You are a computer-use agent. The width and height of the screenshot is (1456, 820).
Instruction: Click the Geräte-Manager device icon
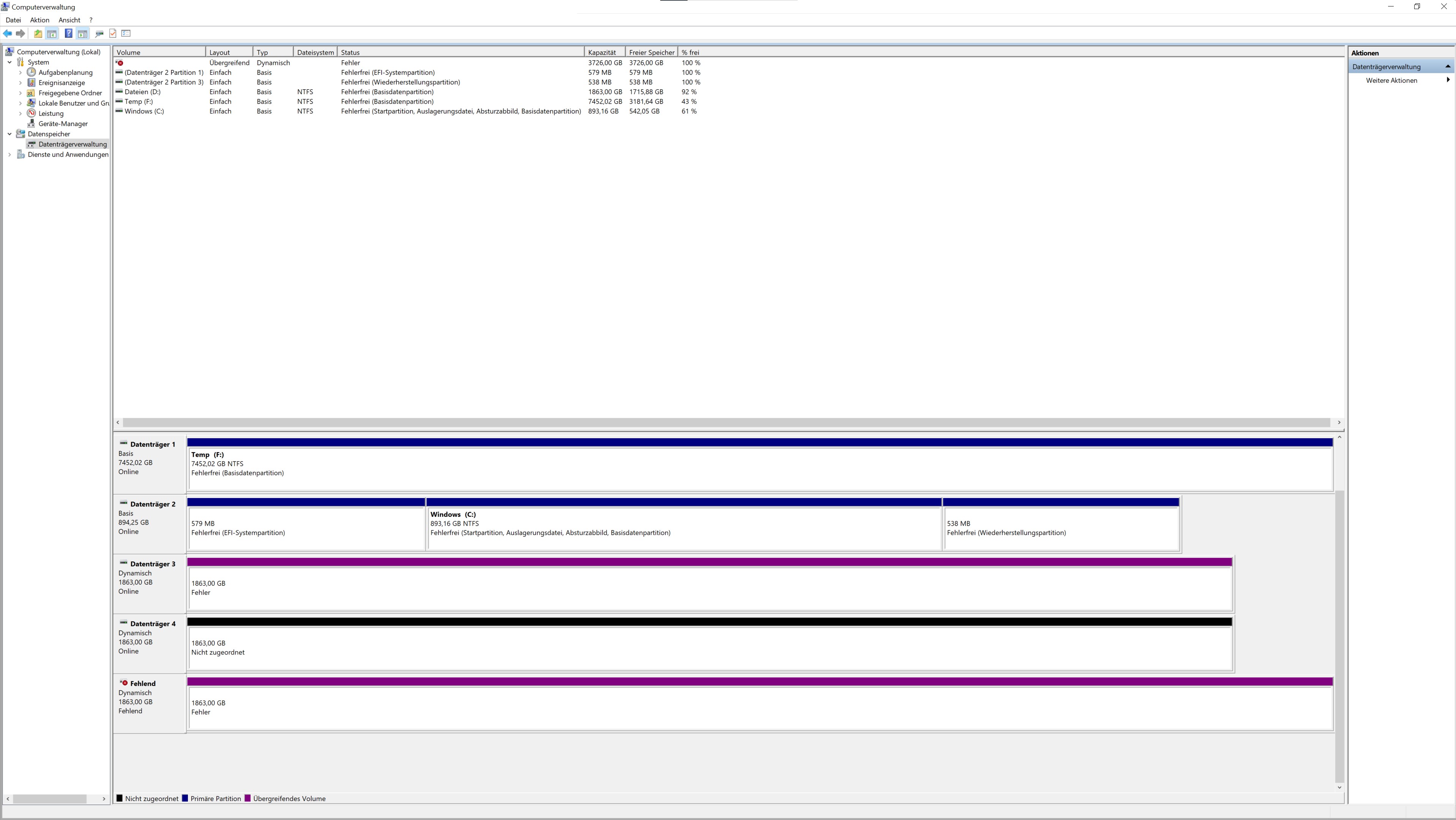[32, 123]
